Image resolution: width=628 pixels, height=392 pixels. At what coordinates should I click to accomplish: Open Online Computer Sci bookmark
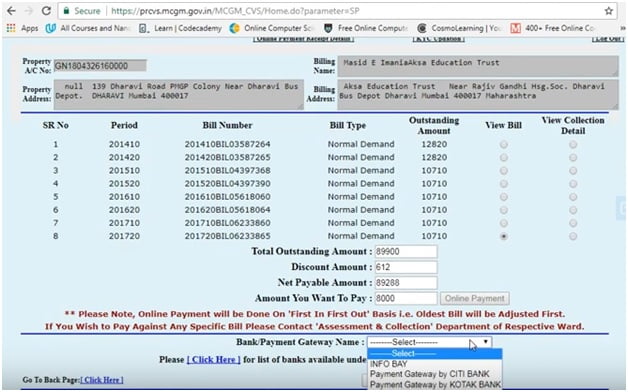pos(272,28)
